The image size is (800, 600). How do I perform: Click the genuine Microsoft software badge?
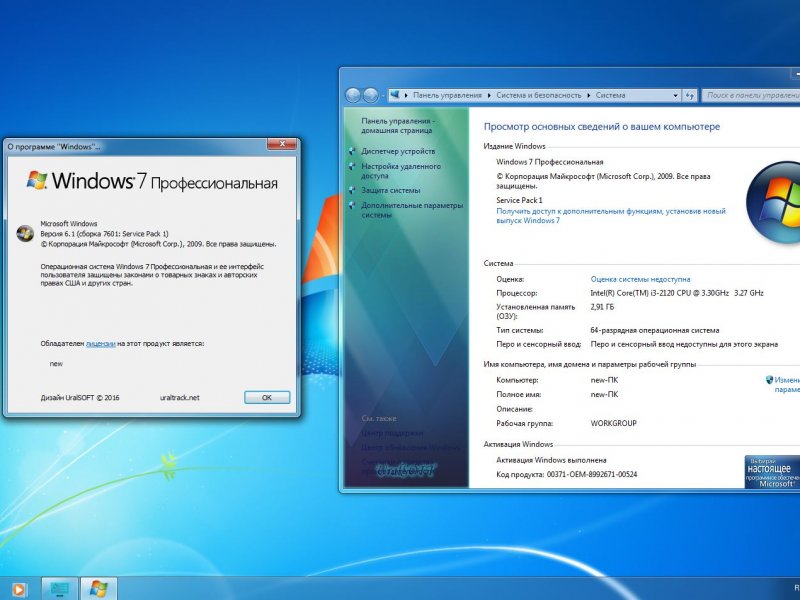tap(772, 471)
